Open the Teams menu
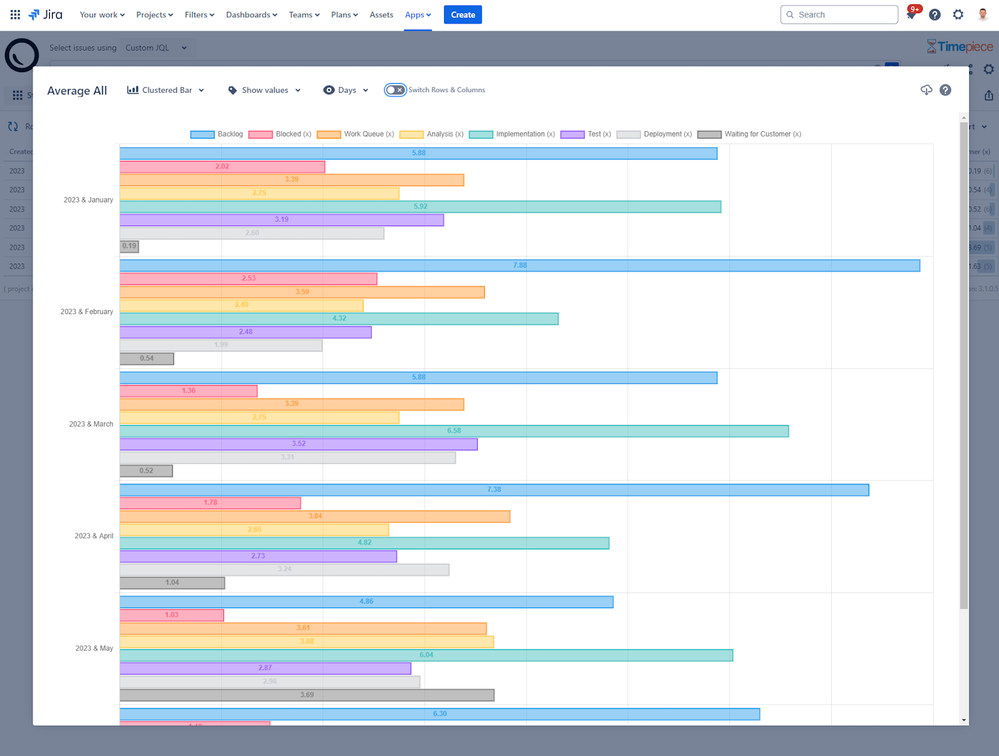 tap(304, 15)
